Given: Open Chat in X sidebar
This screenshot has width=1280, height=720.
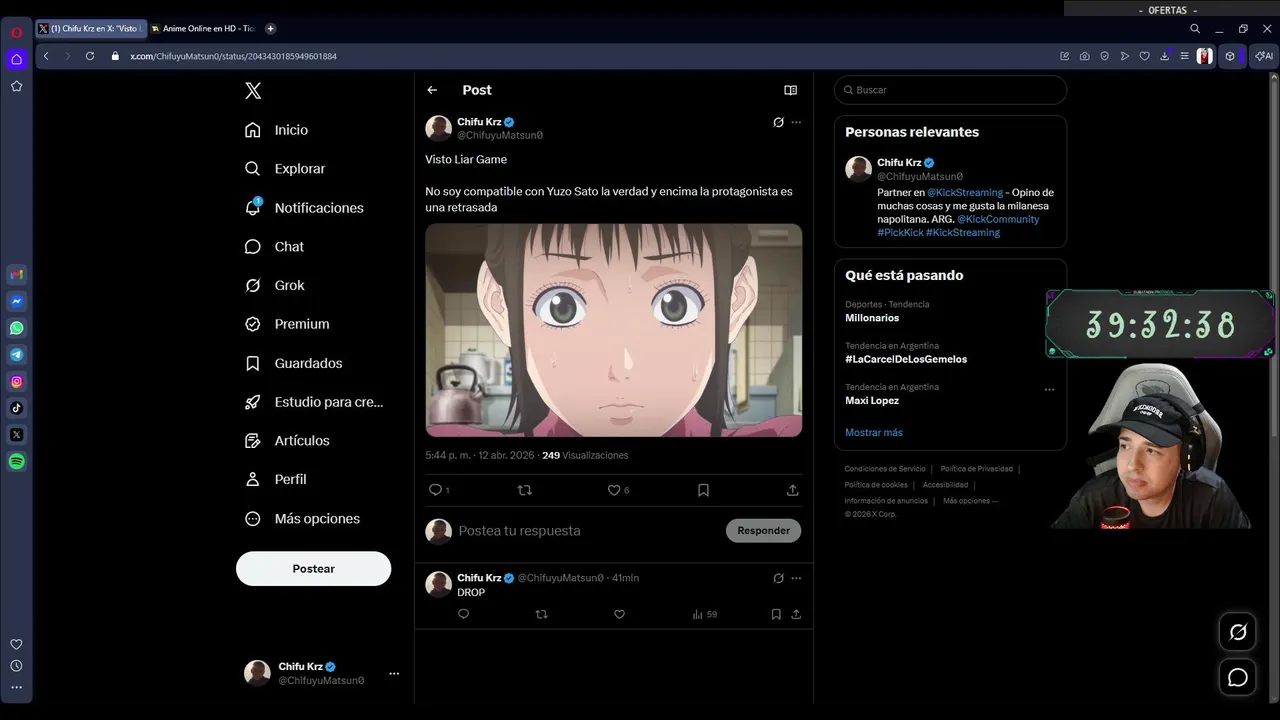Looking at the screenshot, I should 274,247.
